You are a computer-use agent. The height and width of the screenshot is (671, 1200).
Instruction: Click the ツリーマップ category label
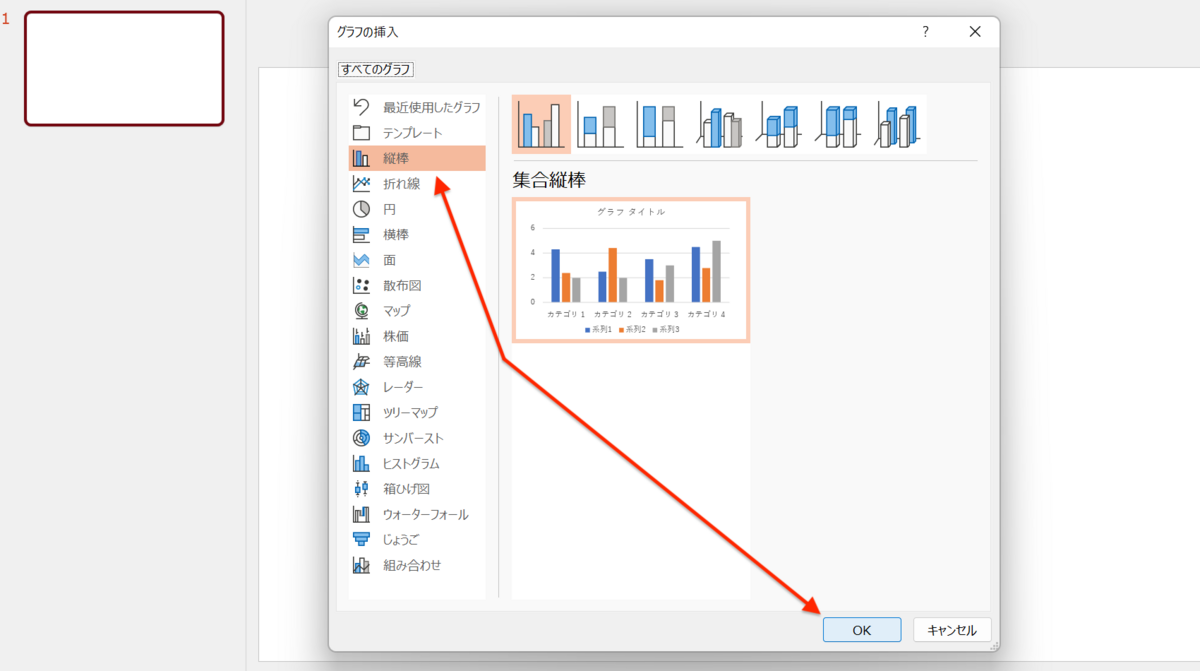coord(410,412)
